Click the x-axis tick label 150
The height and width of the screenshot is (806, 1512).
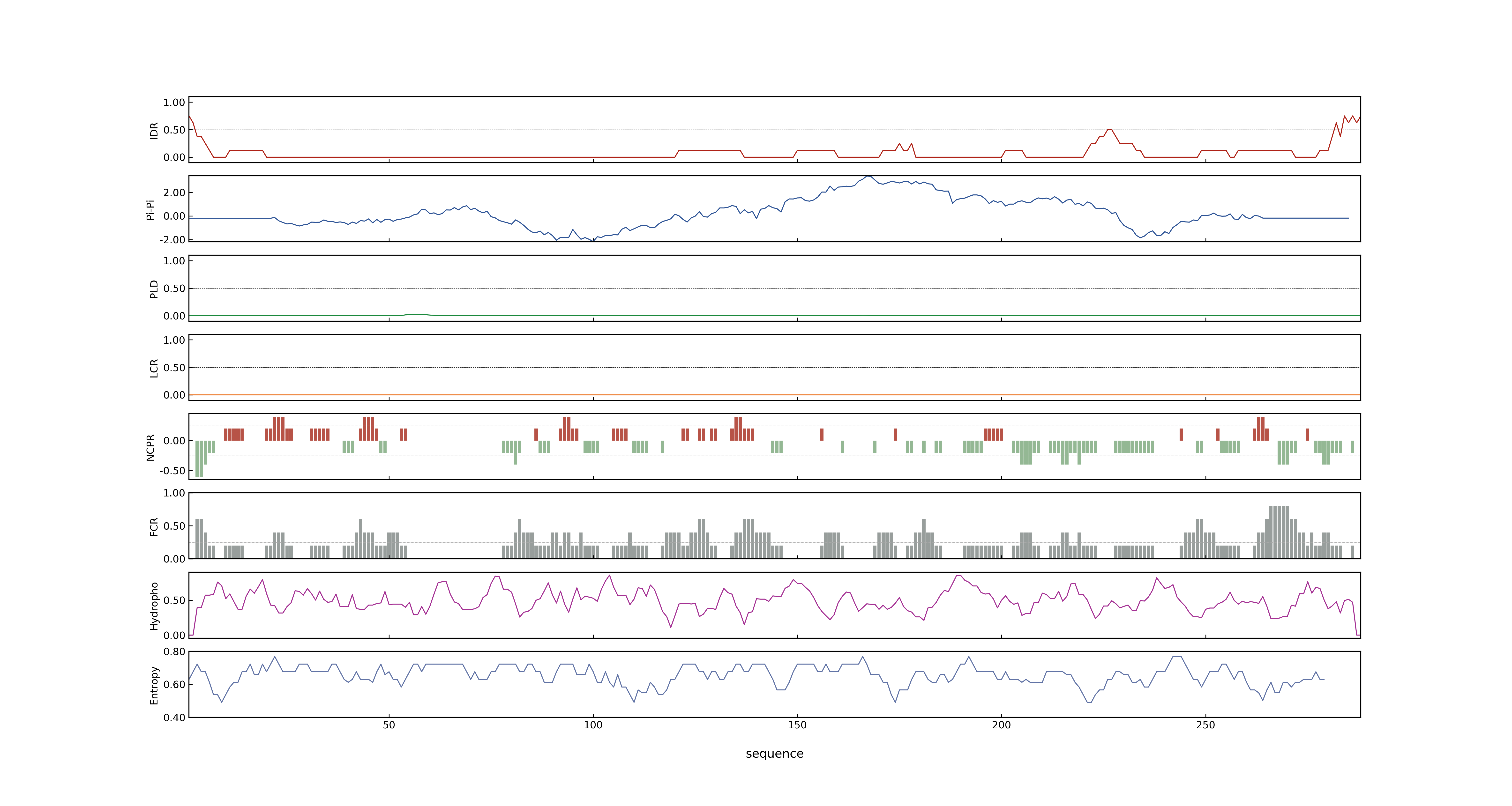[797, 725]
